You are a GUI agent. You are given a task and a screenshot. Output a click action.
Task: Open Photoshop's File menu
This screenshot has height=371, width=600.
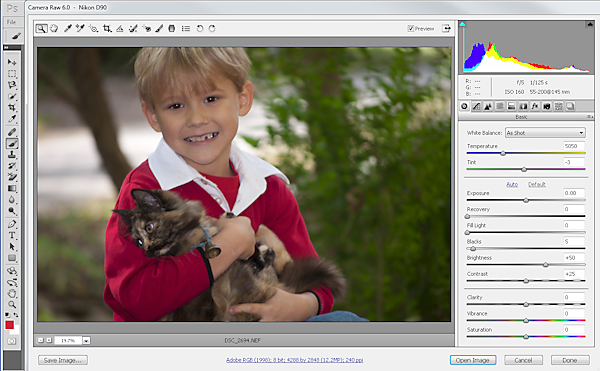point(11,22)
